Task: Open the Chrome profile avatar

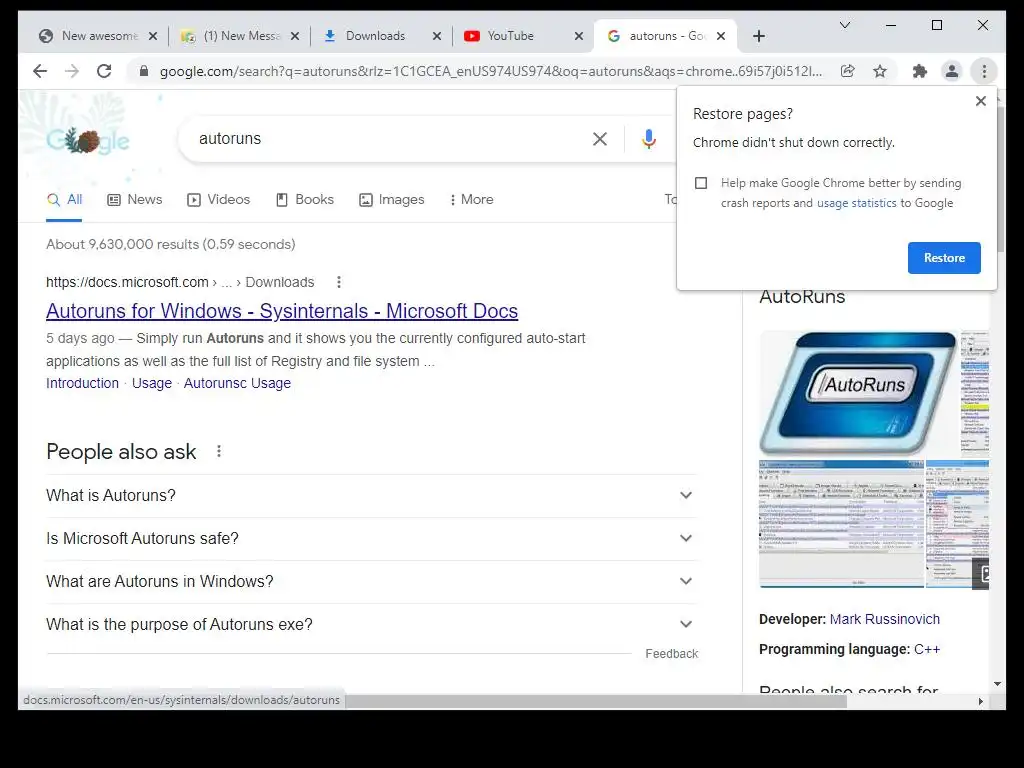Action: (952, 71)
